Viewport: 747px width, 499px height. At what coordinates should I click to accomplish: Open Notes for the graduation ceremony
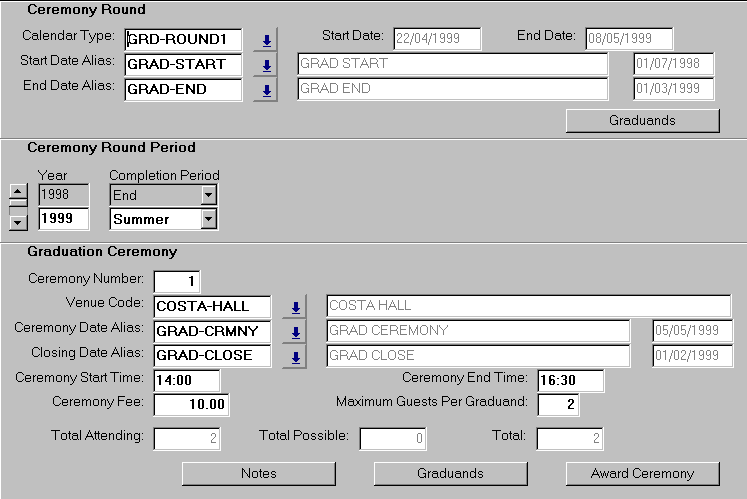click(258, 473)
